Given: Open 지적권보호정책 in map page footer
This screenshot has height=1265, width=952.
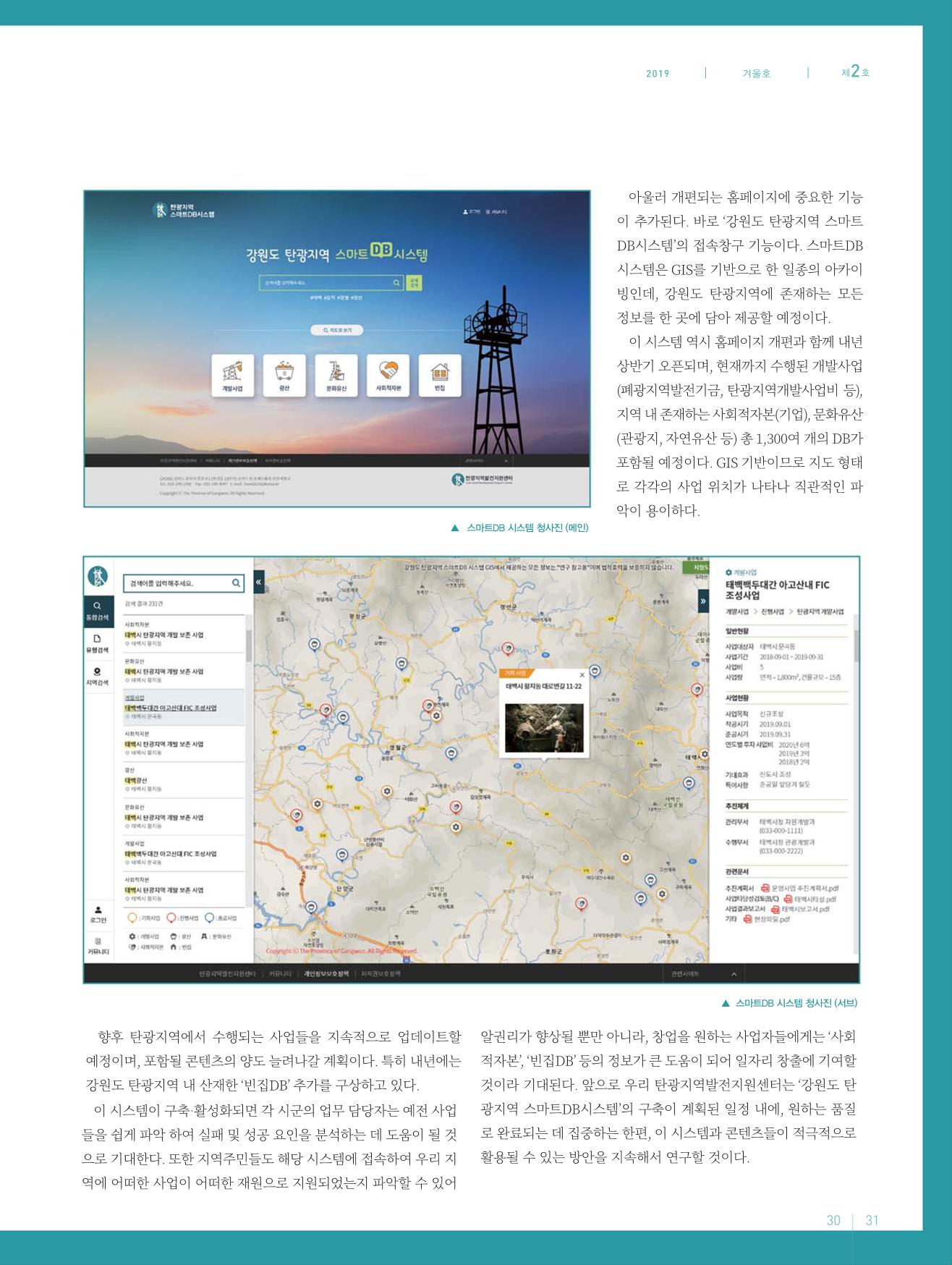Looking at the screenshot, I should pos(381,974).
